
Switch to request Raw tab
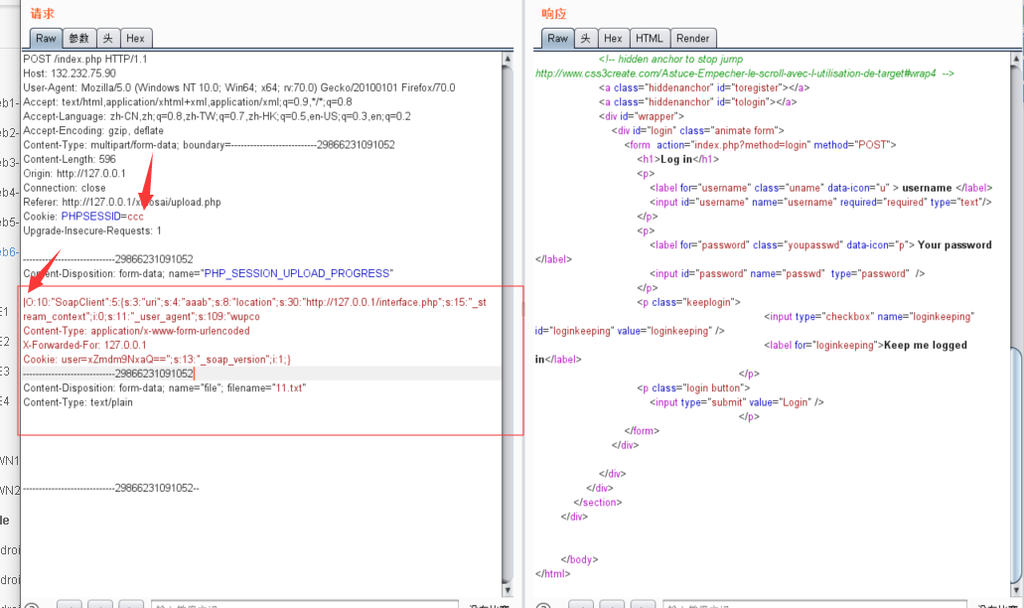click(x=46, y=38)
